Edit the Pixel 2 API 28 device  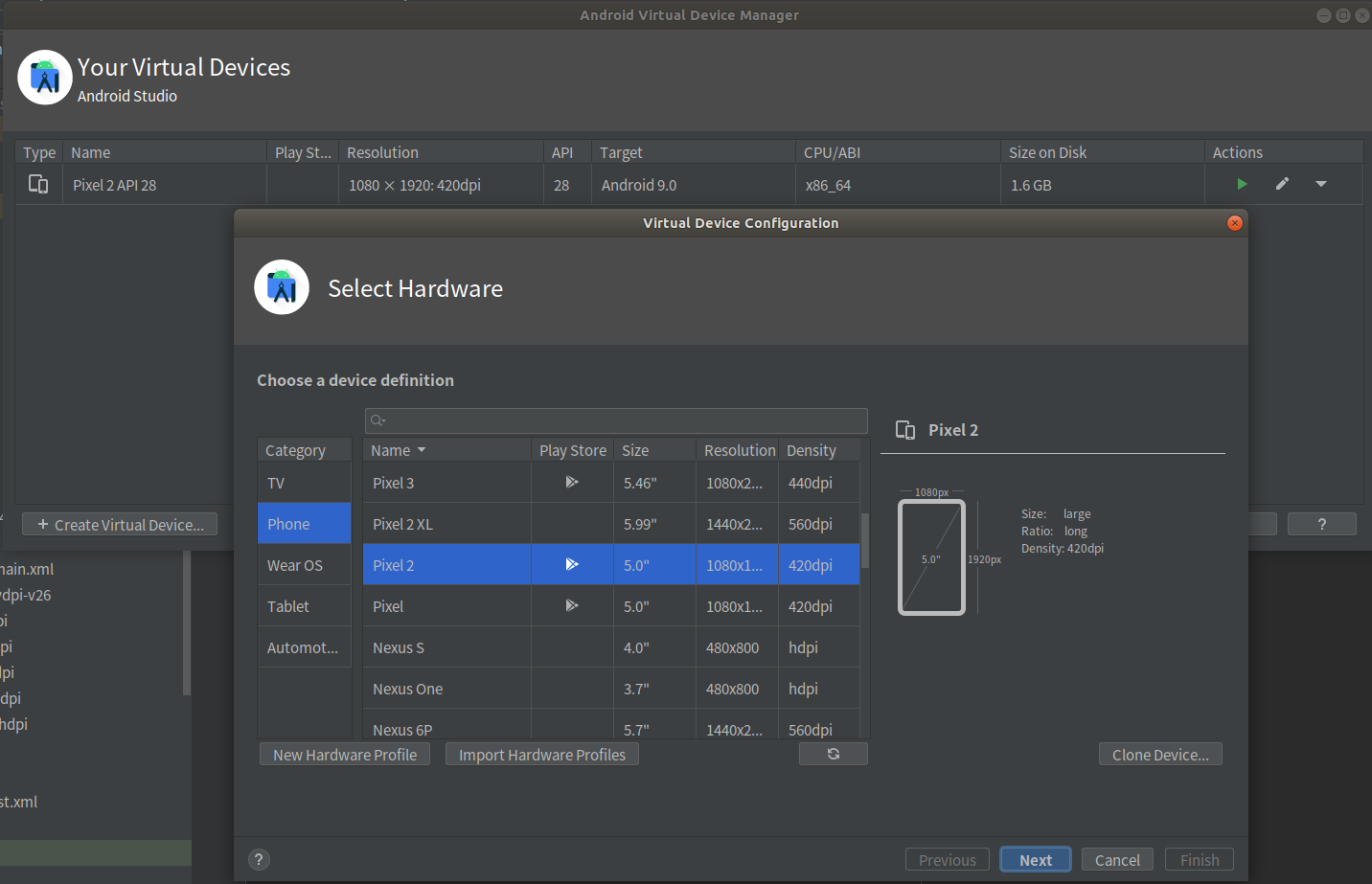(1282, 184)
